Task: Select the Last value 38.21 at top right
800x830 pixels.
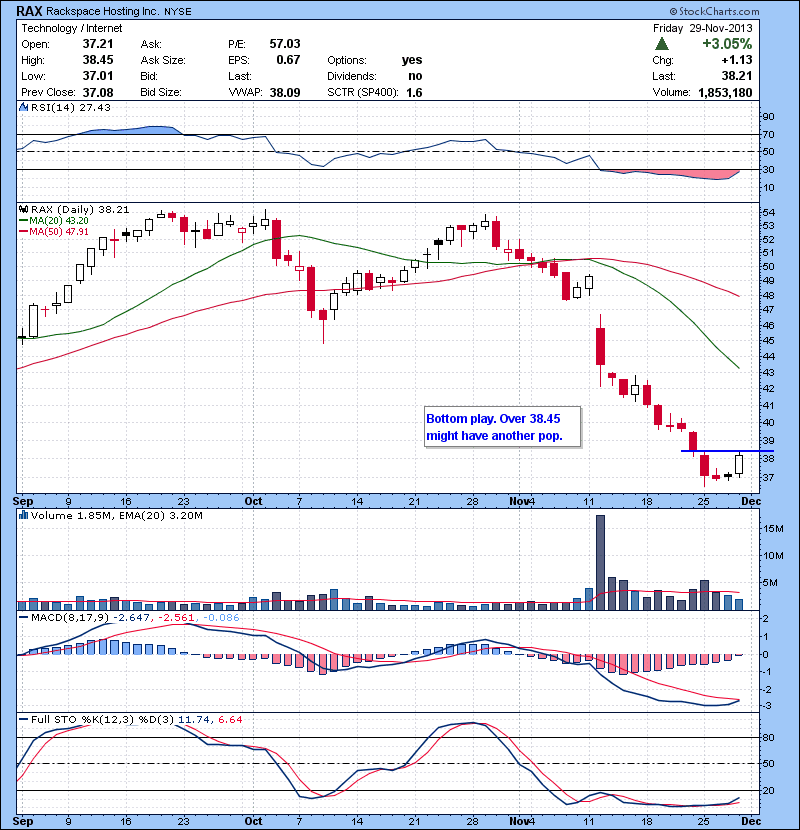Action: pos(737,76)
